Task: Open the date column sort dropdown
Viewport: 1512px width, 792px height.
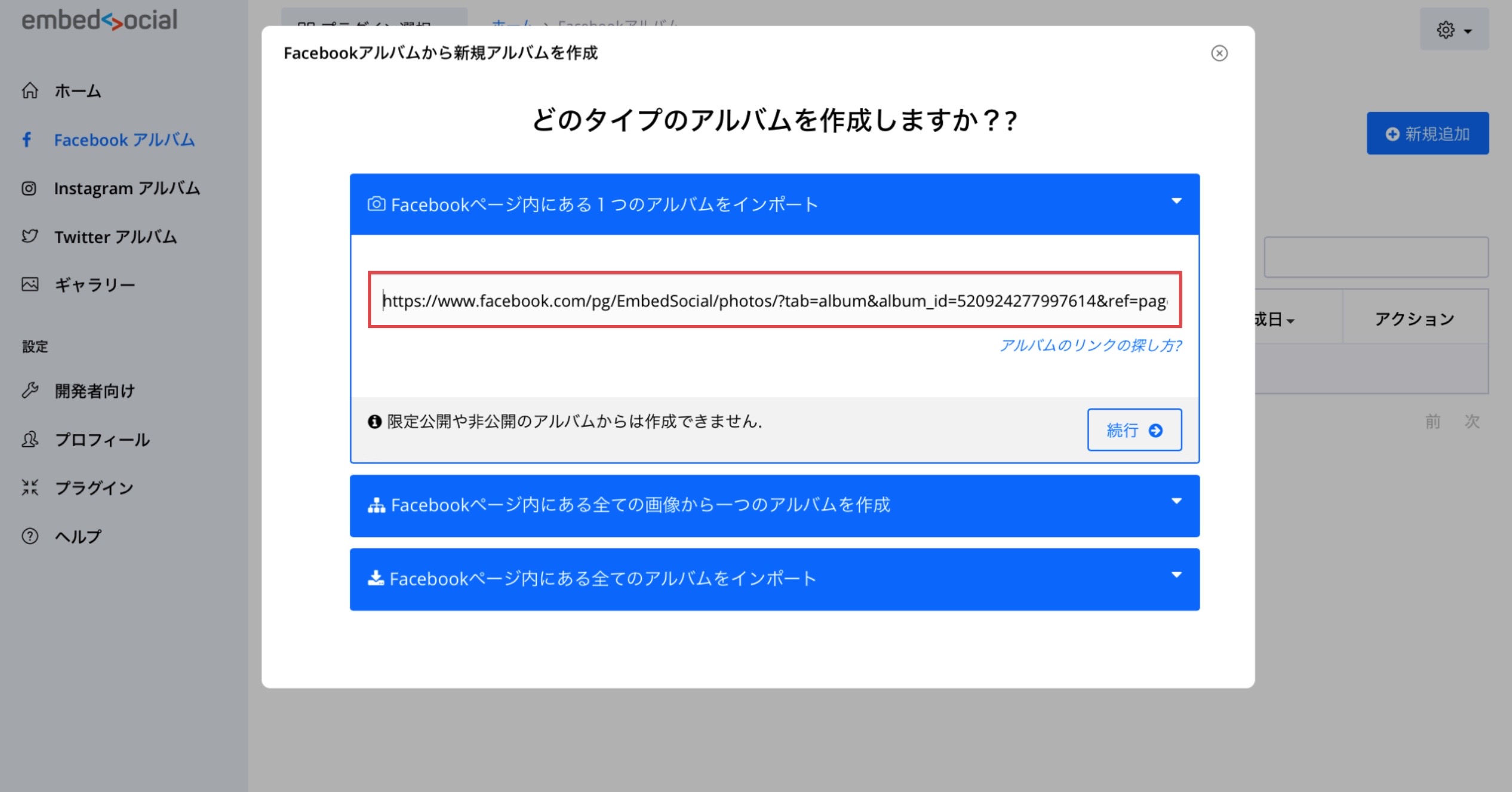Action: (x=1291, y=321)
